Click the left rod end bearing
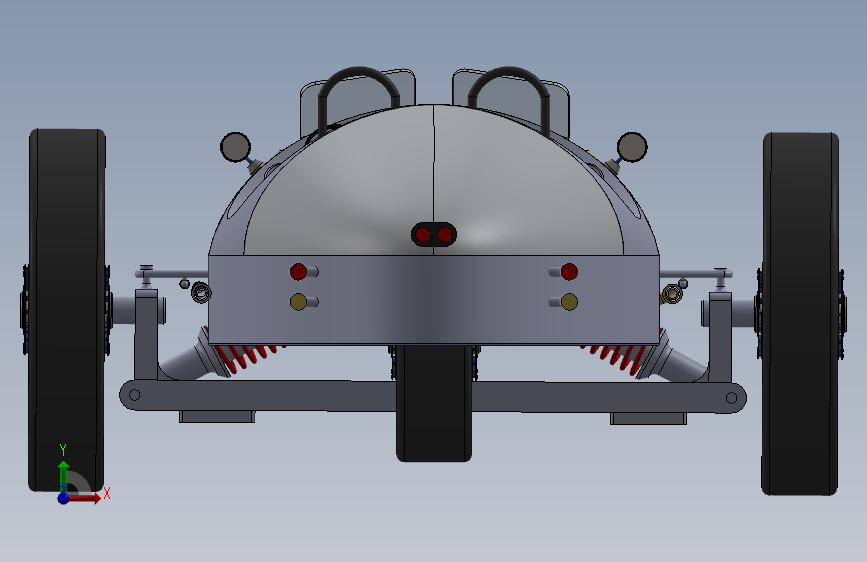867x562 pixels. click(x=201, y=292)
